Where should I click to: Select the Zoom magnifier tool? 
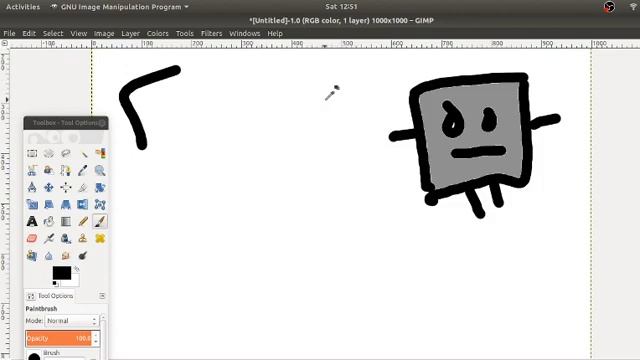[100, 170]
